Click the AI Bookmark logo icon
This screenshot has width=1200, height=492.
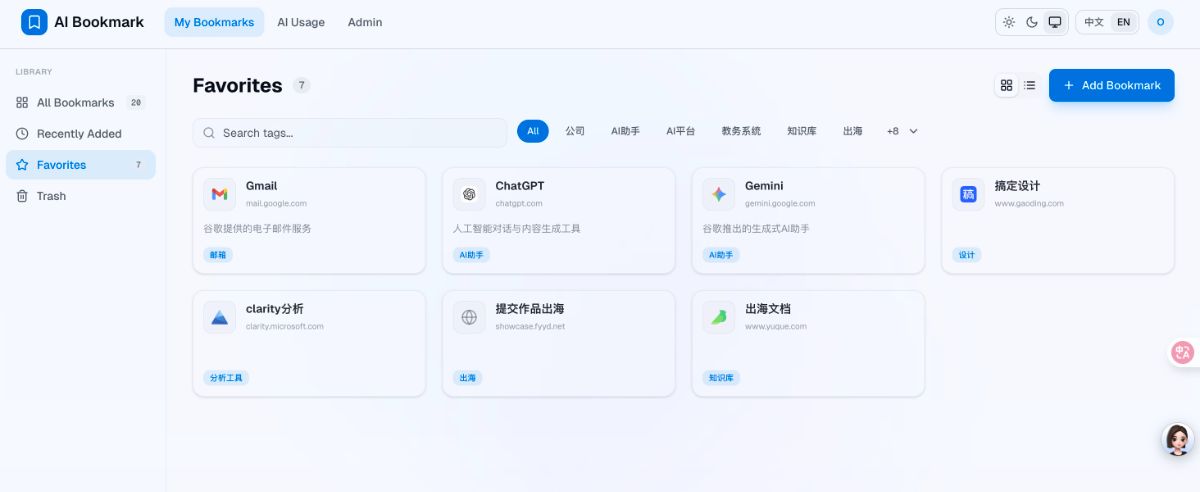click(x=34, y=22)
